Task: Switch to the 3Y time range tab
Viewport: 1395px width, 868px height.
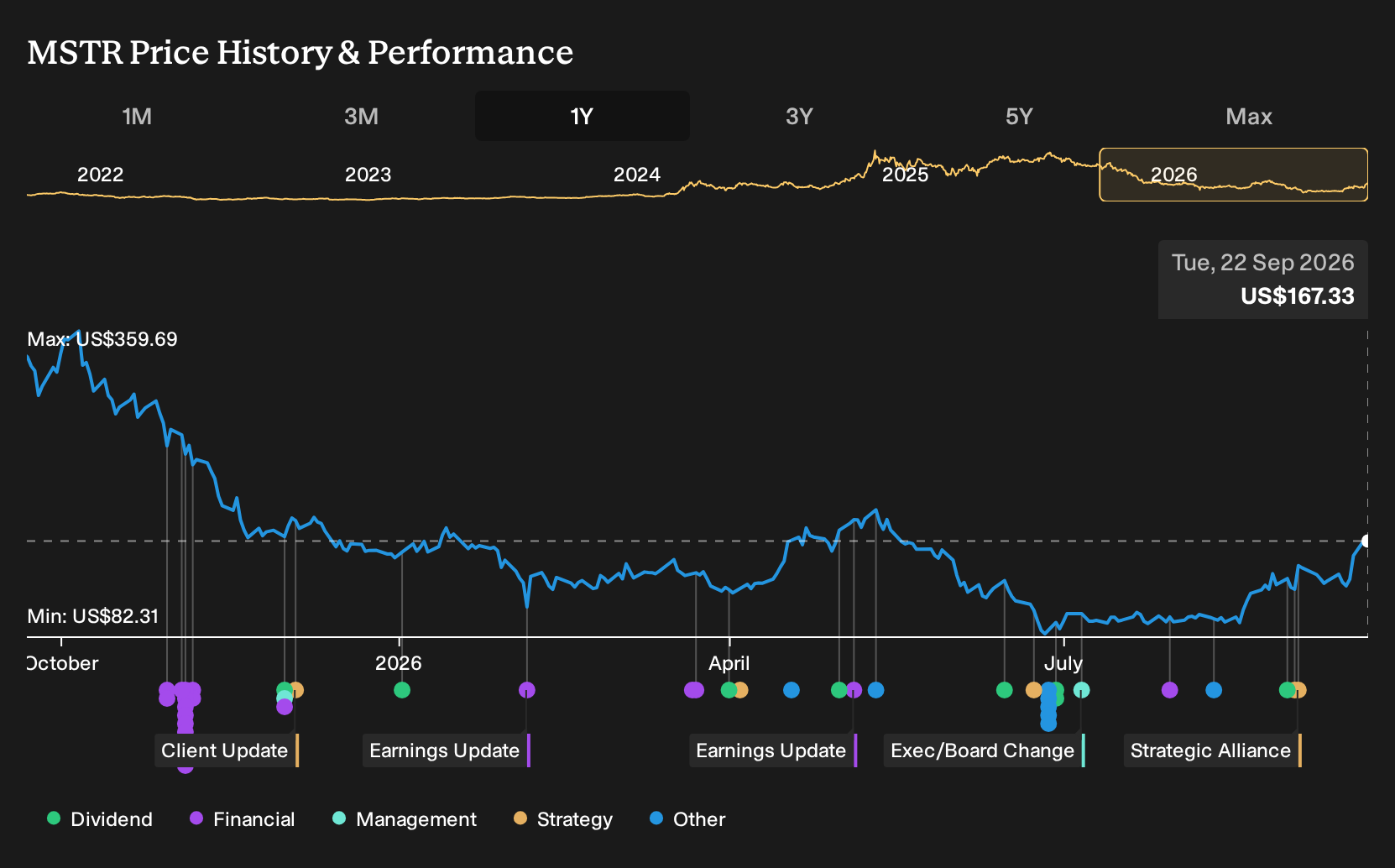Action: pyautogui.click(x=799, y=116)
